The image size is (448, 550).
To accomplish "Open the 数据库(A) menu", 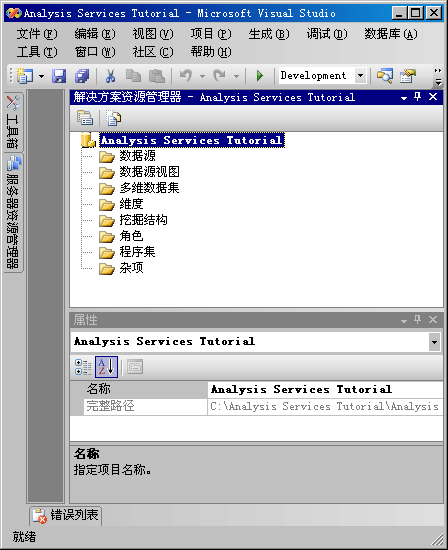I will click(x=391, y=34).
